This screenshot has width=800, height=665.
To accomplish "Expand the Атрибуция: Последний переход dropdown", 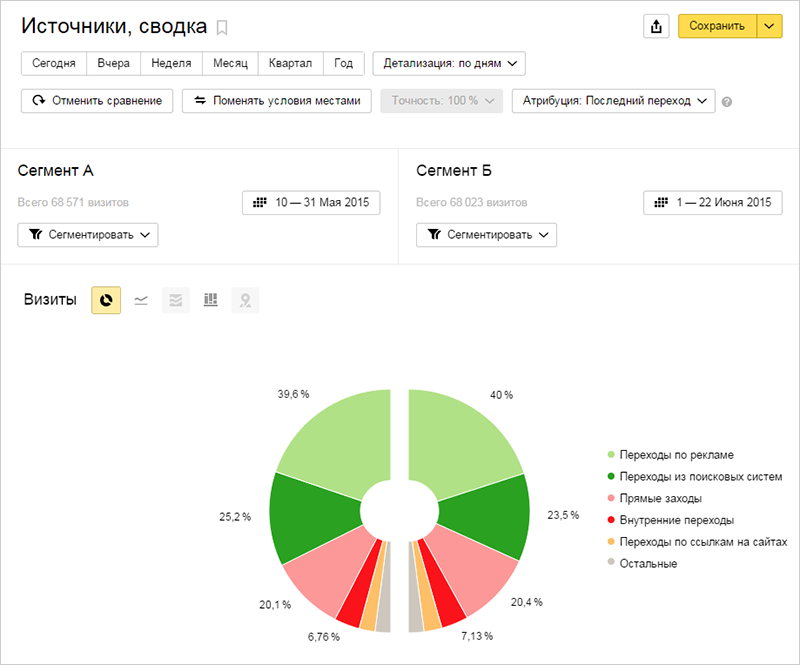I will point(613,101).
